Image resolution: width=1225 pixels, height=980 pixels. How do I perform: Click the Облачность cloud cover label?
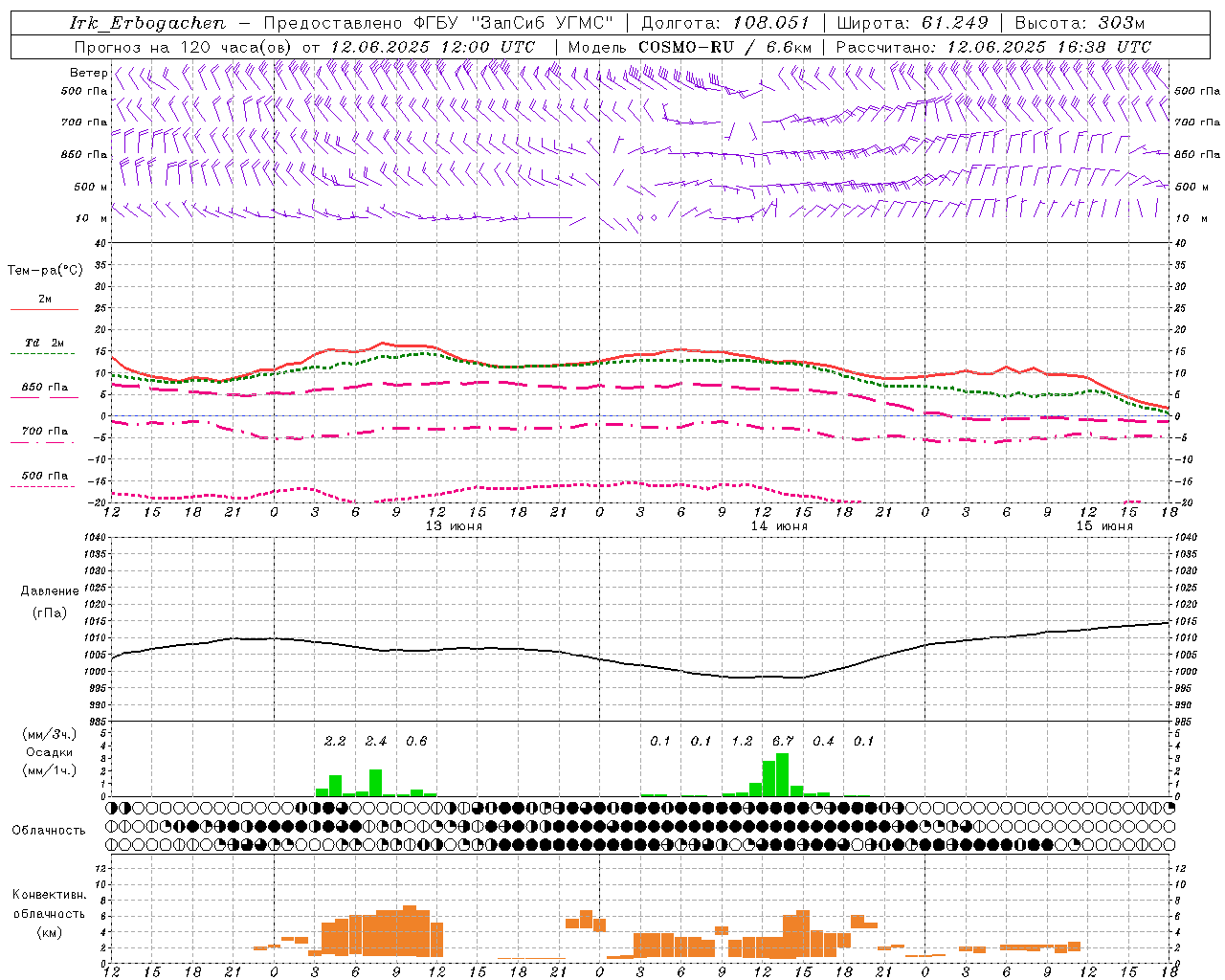[x=48, y=831]
